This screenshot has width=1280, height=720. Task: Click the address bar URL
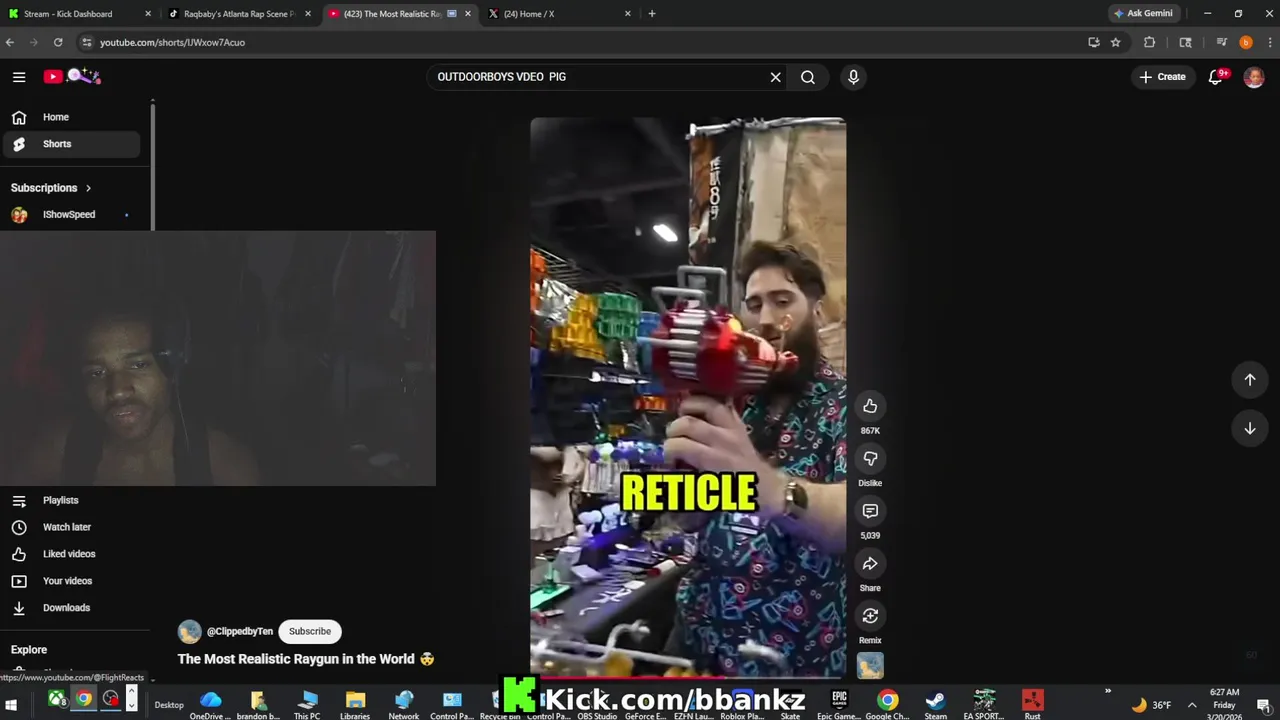click(x=172, y=42)
